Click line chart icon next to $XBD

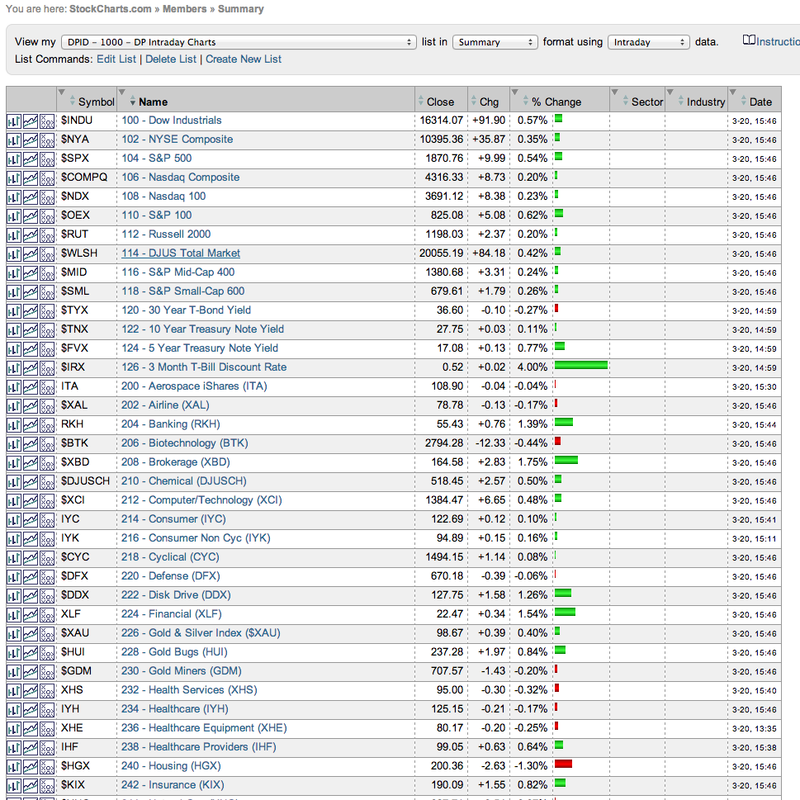pos(30,462)
